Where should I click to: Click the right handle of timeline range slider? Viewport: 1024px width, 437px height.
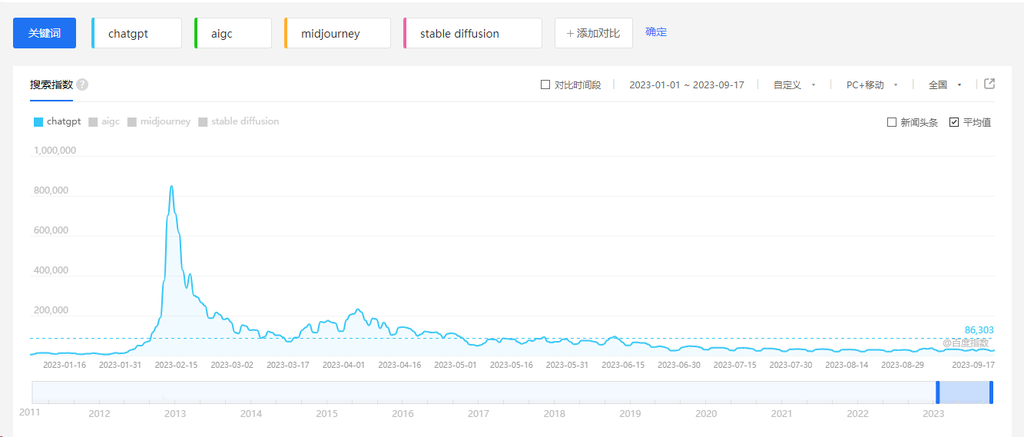[x=991, y=392]
